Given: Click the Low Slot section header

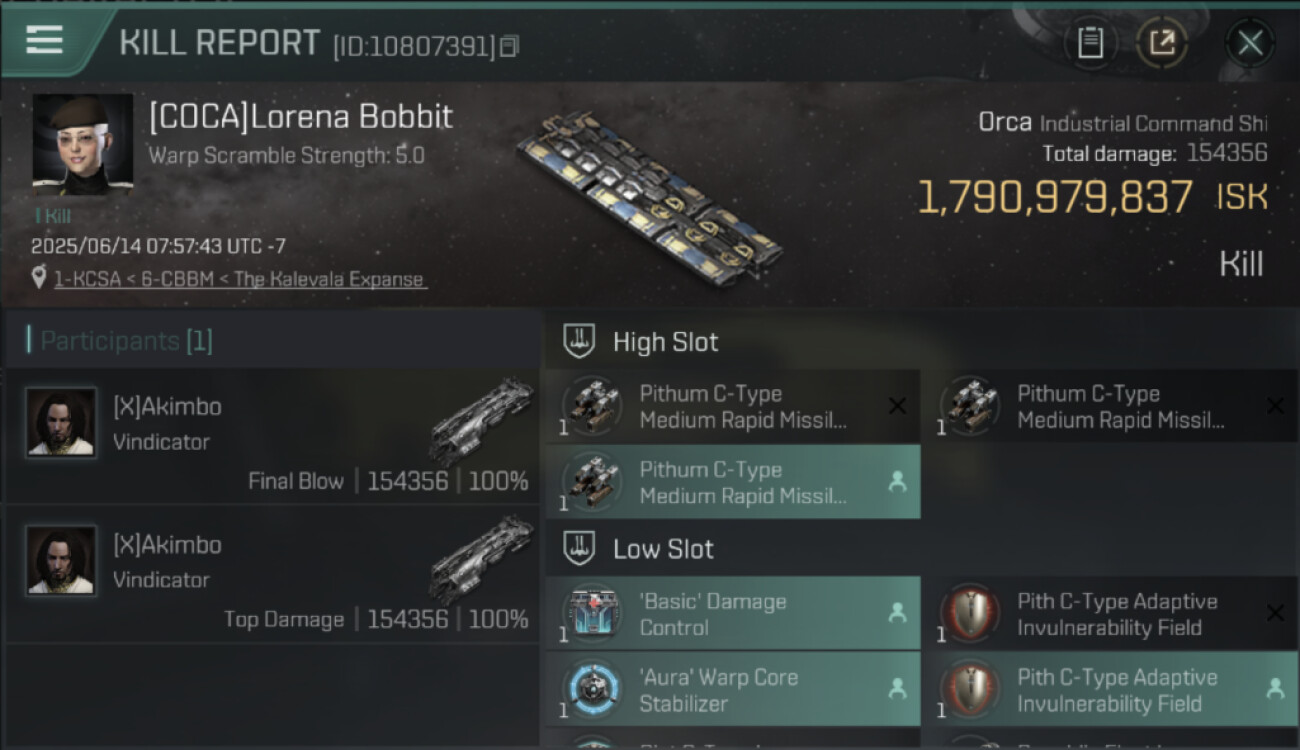Looking at the screenshot, I should coord(663,549).
